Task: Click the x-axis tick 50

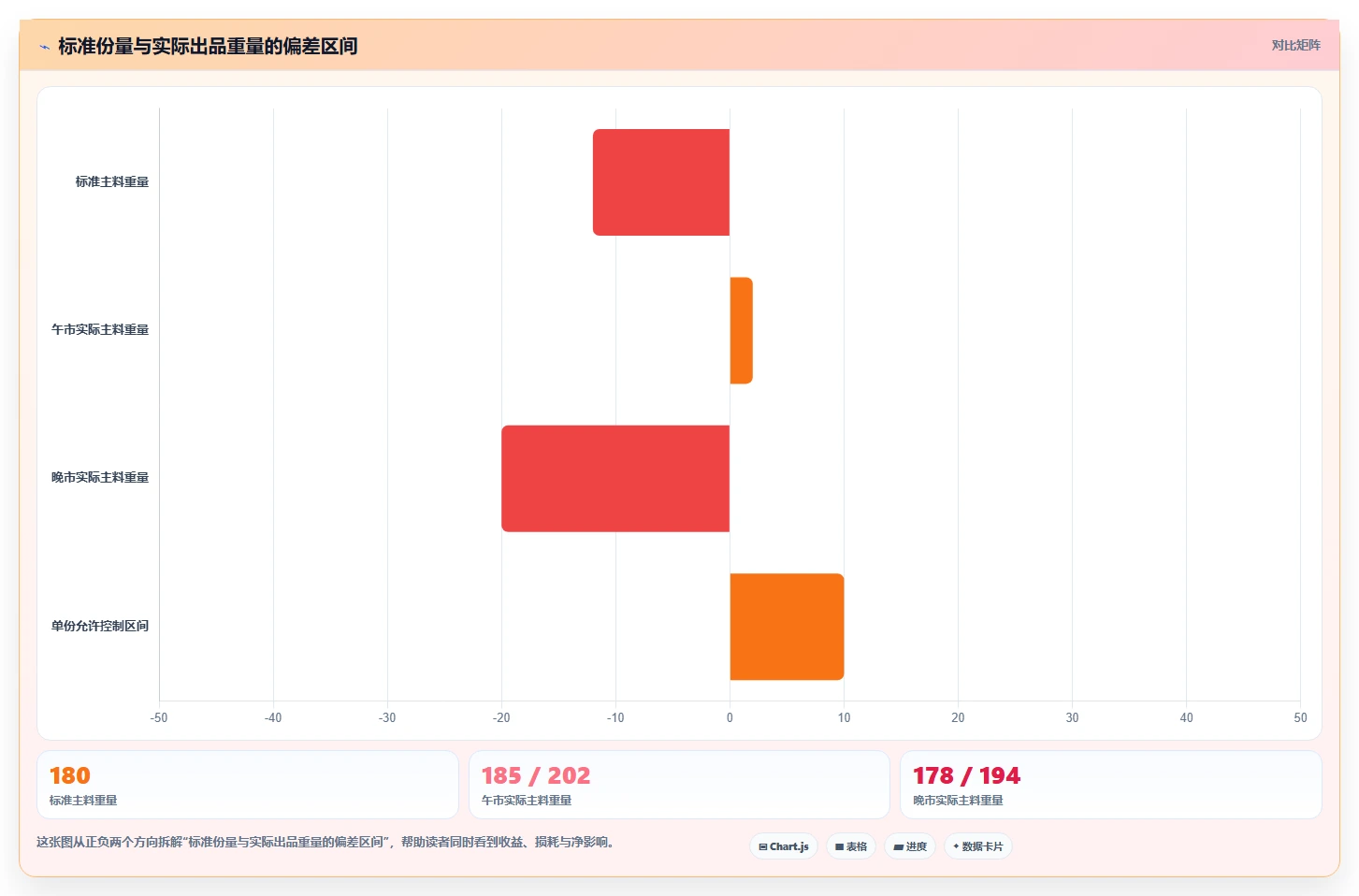Action: (1300, 717)
